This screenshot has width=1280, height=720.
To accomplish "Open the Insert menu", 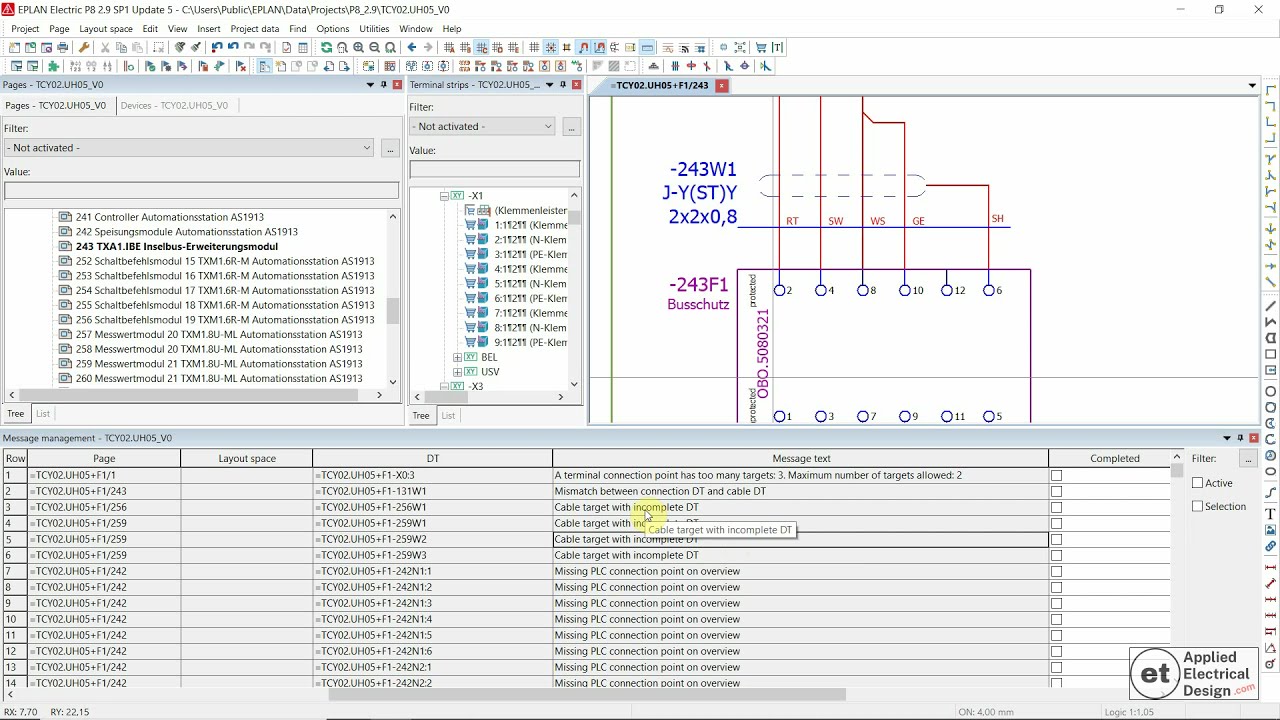I will point(209,29).
